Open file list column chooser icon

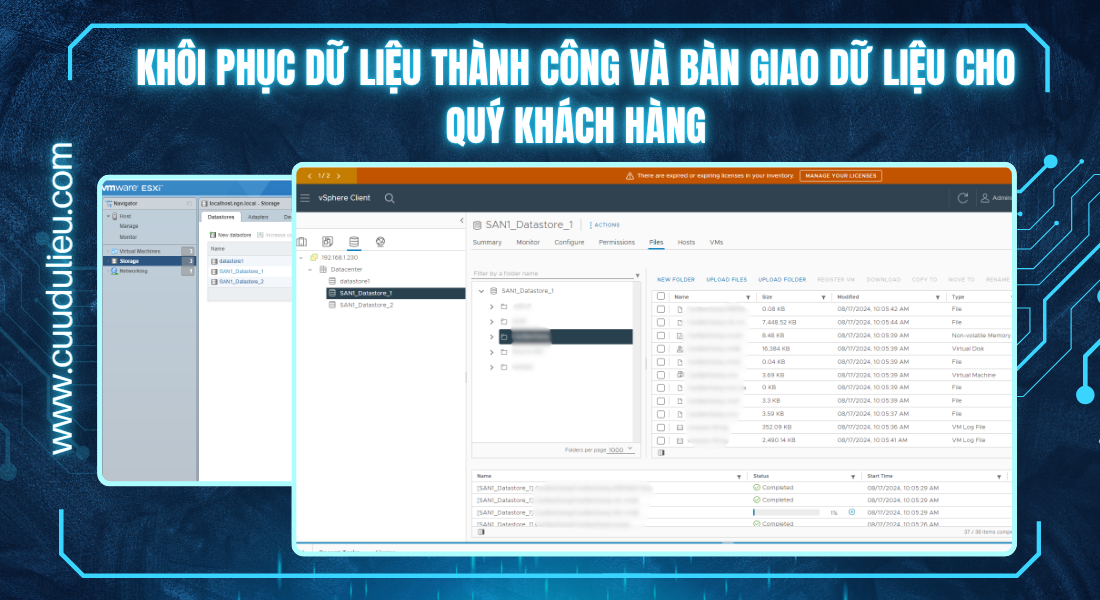(661, 453)
